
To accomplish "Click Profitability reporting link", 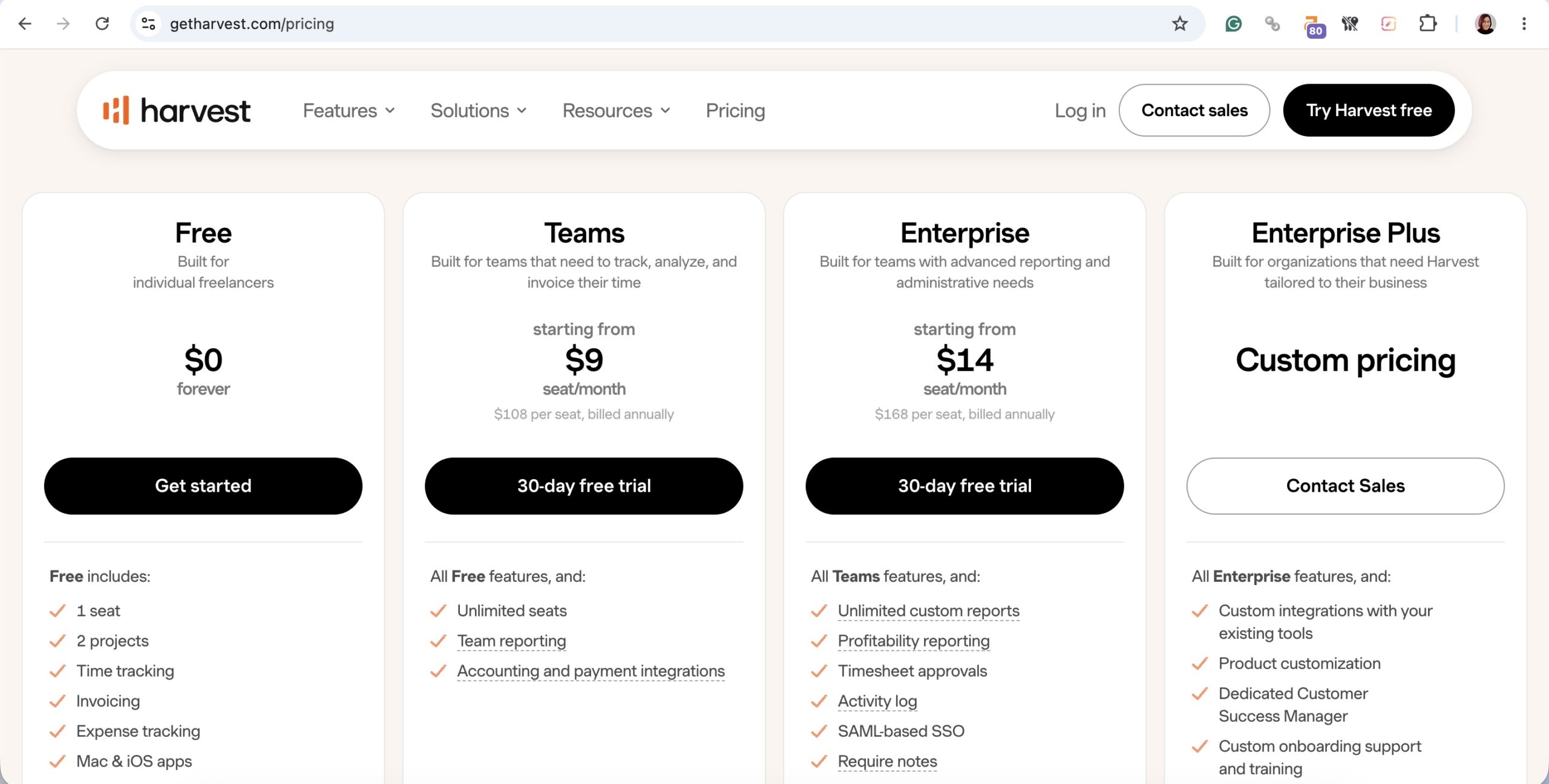I will pos(914,641).
